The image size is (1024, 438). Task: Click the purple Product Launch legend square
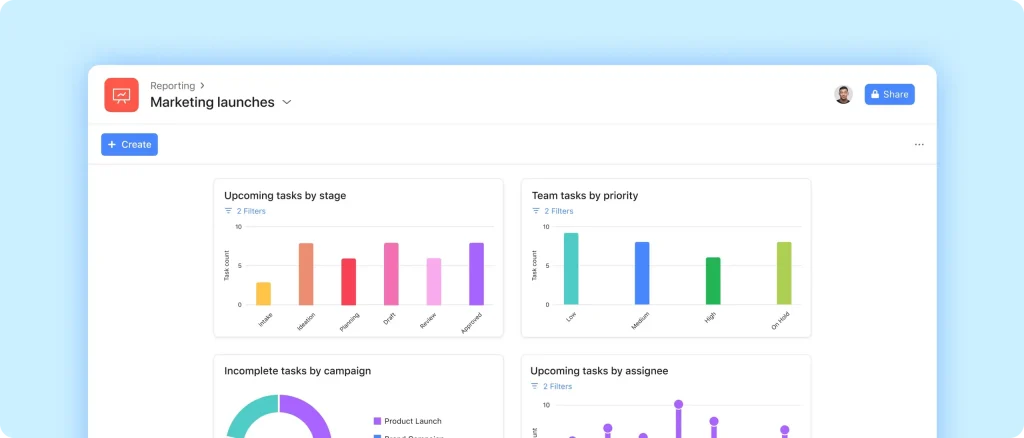[x=377, y=421]
